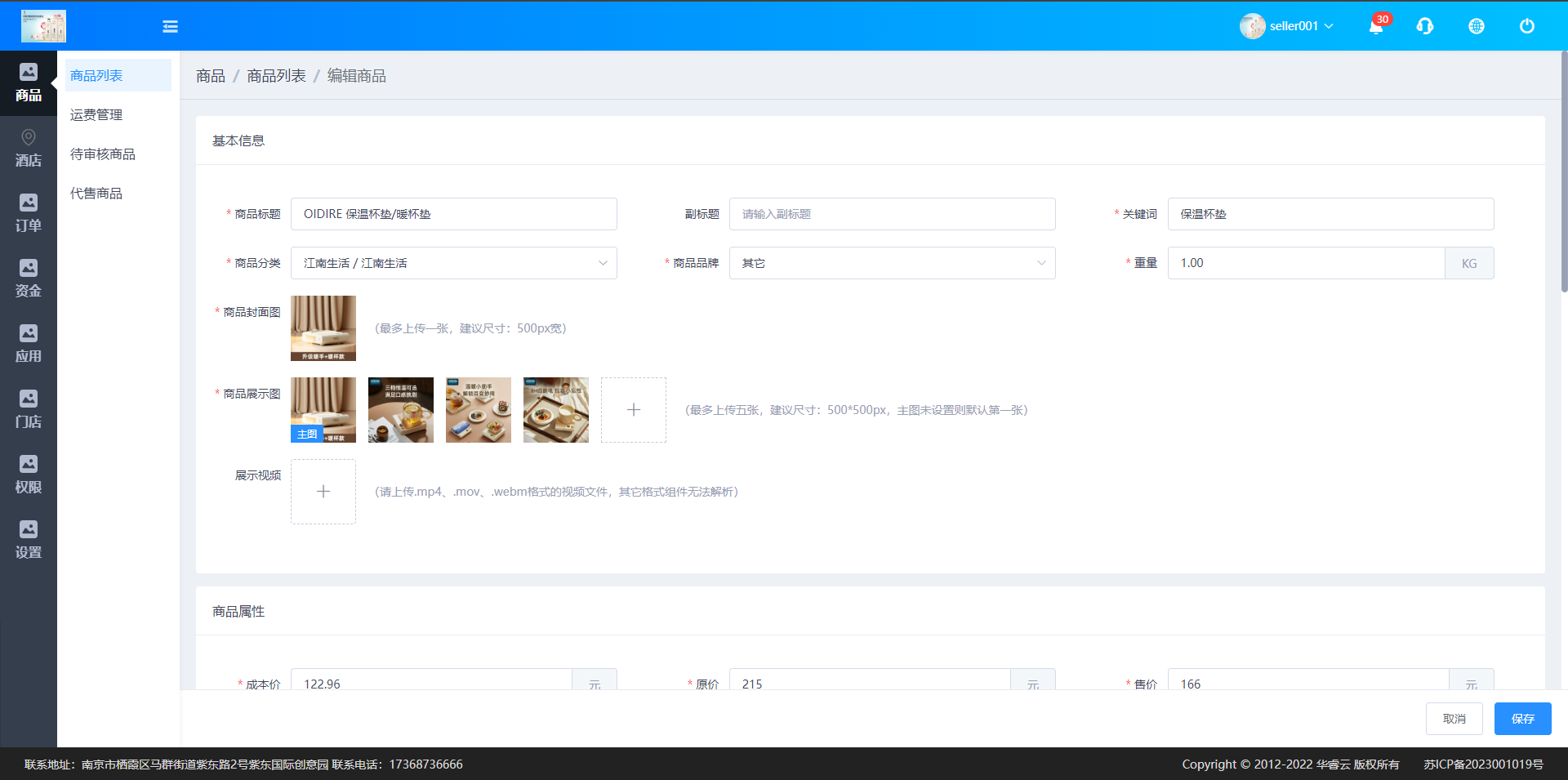Click the add display image plus box
The height and width of the screenshot is (780, 1568).
coord(633,410)
